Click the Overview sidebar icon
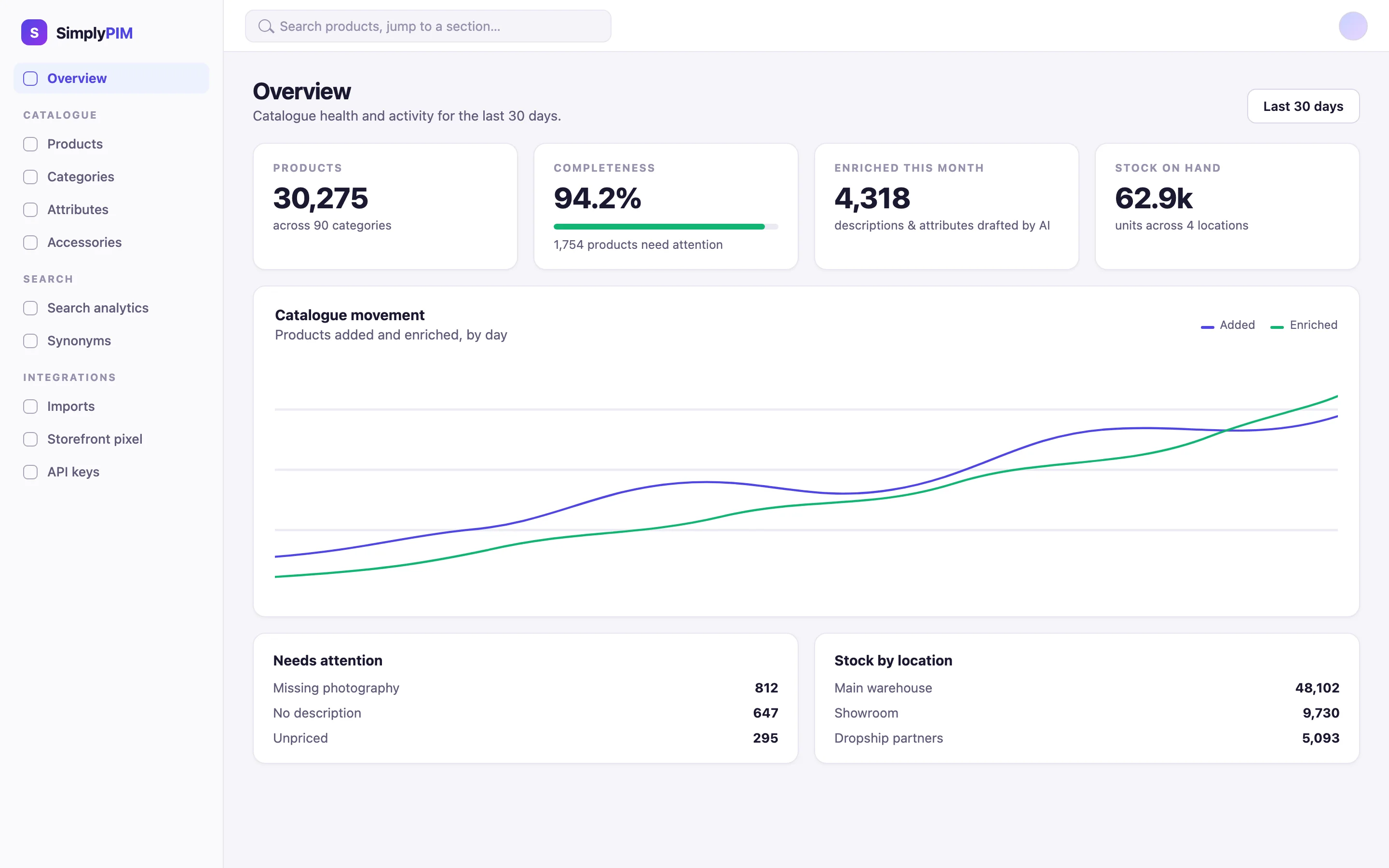 pyautogui.click(x=30, y=79)
